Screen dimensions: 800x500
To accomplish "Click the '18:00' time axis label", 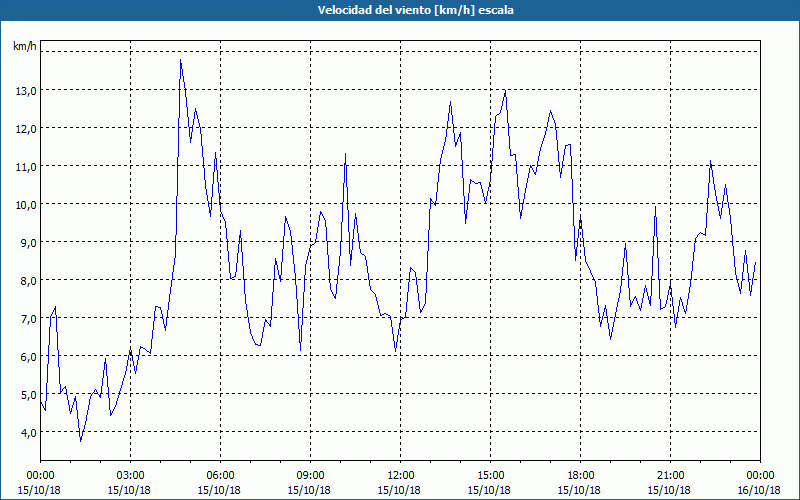I will pyautogui.click(x=580, y=476).
